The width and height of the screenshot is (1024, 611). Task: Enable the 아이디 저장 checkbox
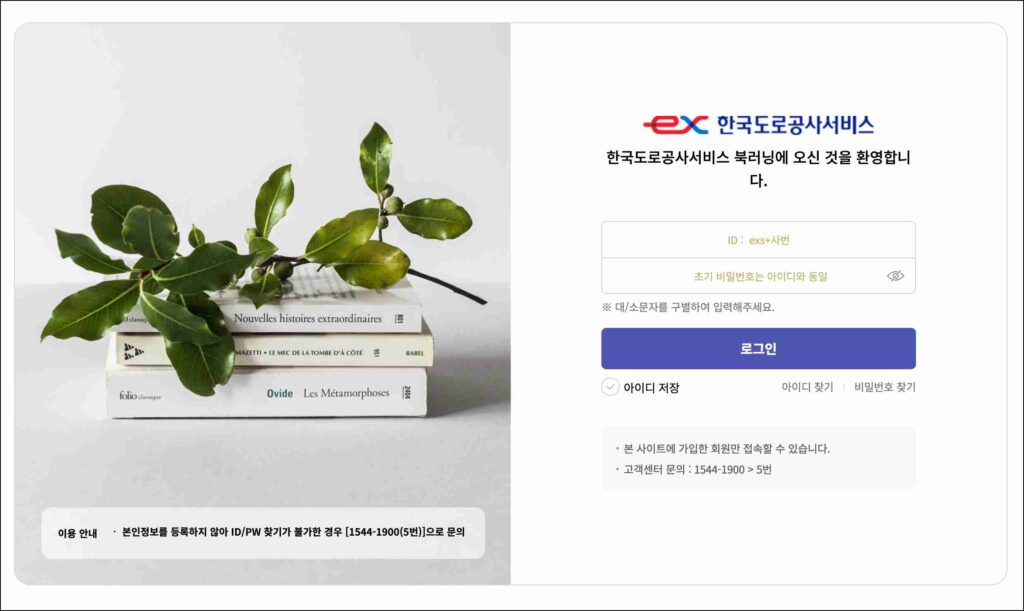(x=610, y=387)
